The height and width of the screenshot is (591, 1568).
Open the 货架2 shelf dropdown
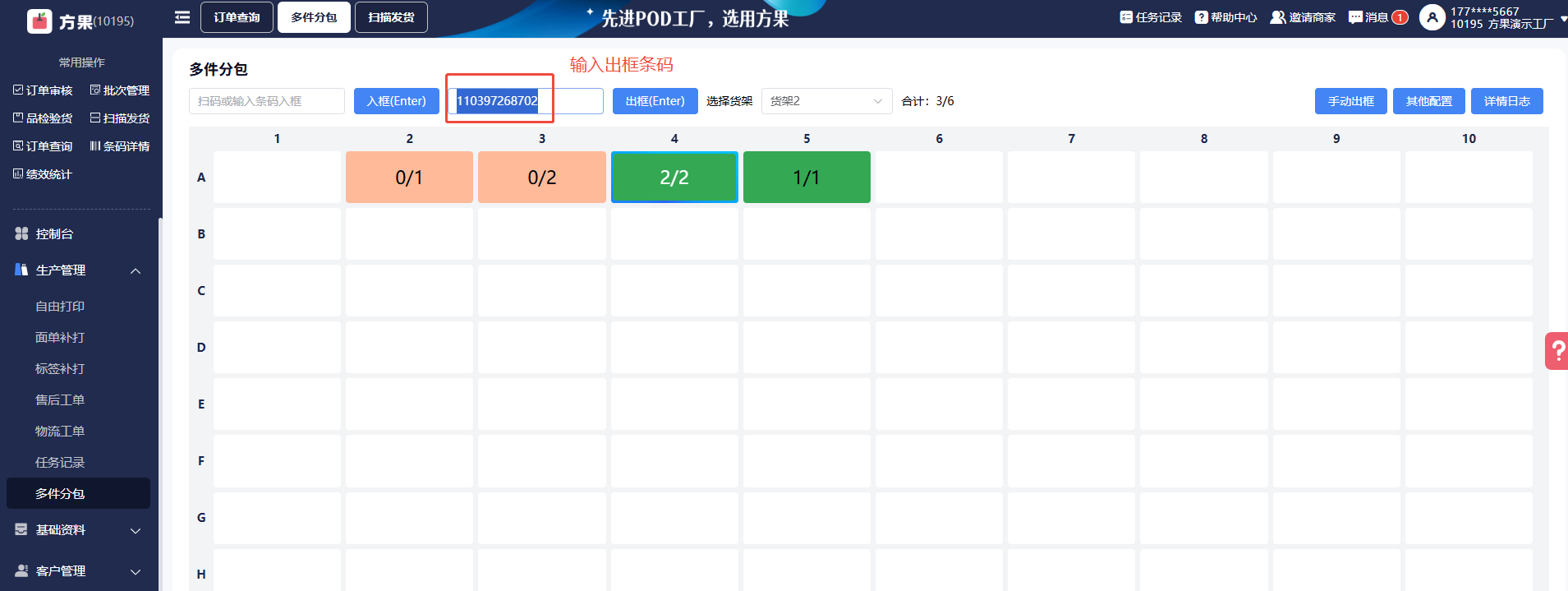(x=826, y=101)
